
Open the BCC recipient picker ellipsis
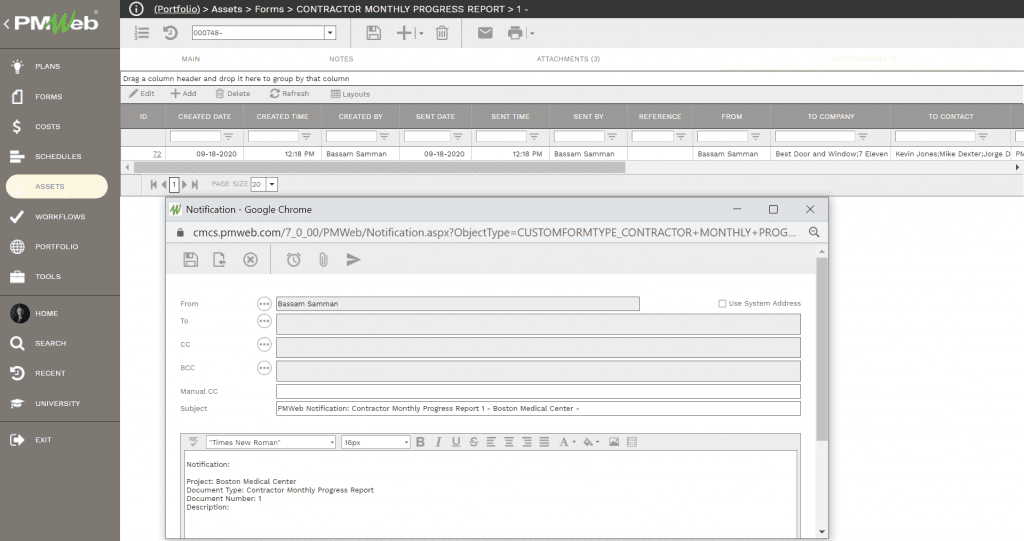pyautogui.click(x=264, y=368)
